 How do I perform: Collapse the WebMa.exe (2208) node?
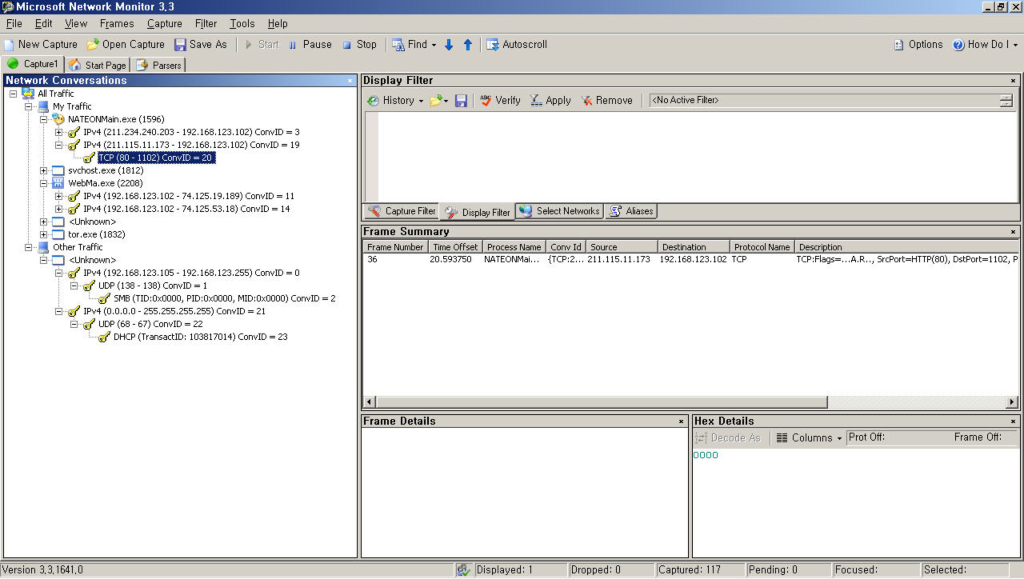pos(44,183)
